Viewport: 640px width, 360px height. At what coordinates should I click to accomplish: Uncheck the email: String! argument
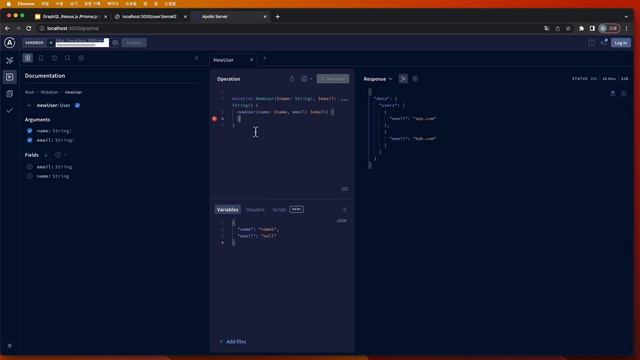click(x=29, y=140)
